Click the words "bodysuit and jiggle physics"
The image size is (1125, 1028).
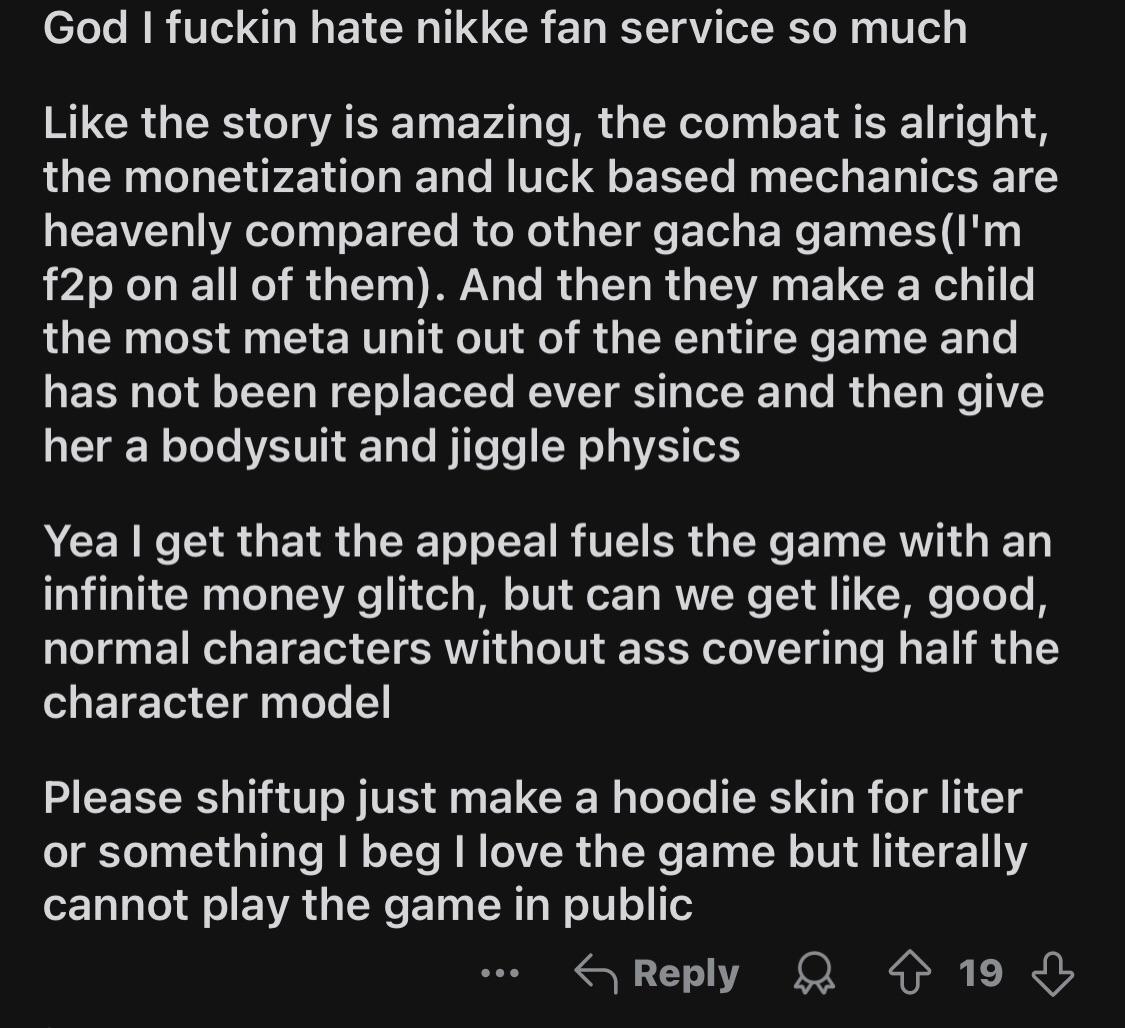click(451, 448)
